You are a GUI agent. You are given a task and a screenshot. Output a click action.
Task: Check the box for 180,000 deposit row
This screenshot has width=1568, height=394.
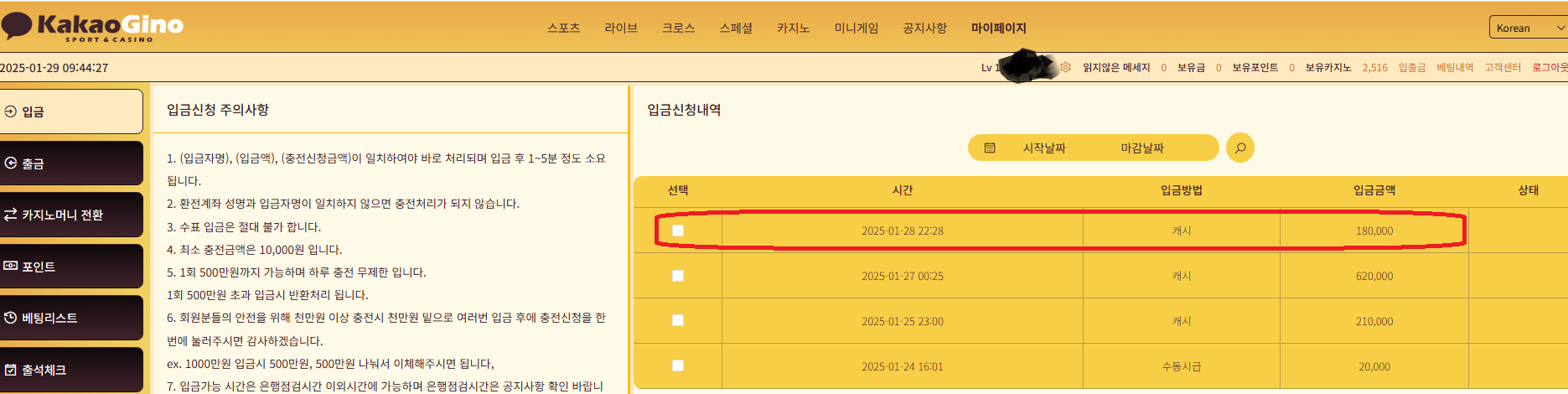[x=678, y=231]
